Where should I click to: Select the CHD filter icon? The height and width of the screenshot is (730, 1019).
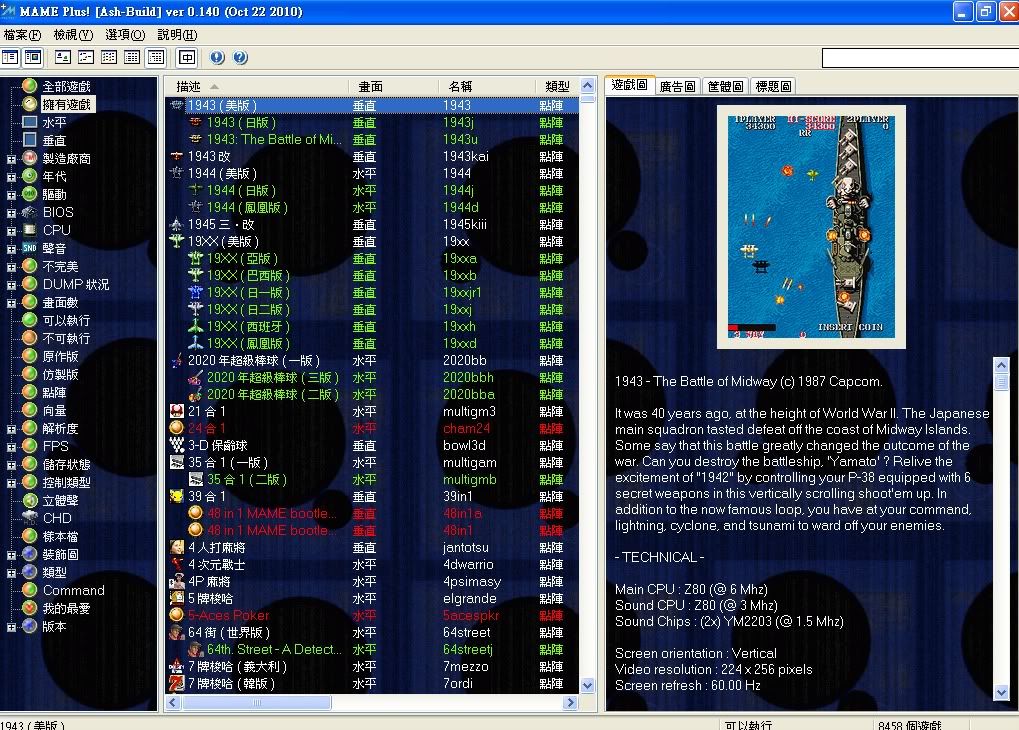pos(29,518)
